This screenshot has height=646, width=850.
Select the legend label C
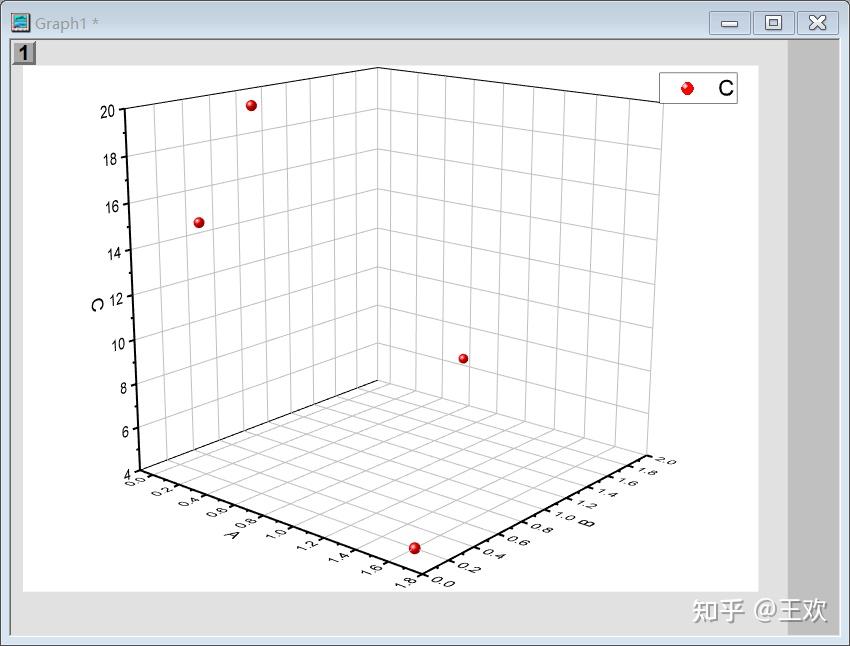(x=725, y=88)
